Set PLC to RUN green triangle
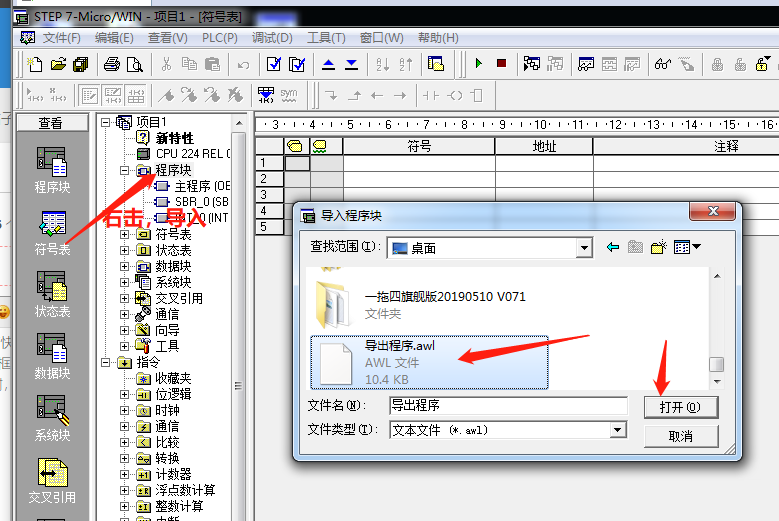The image size is (779, 521). [478, 64]
